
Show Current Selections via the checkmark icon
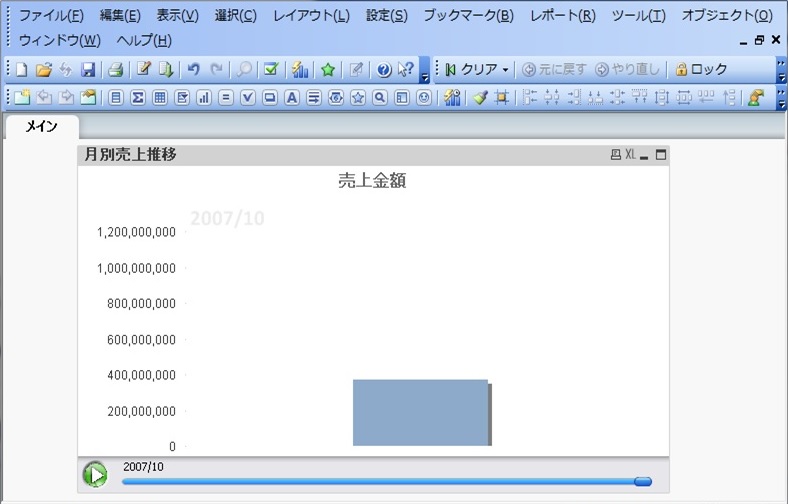tap(271, 69)
